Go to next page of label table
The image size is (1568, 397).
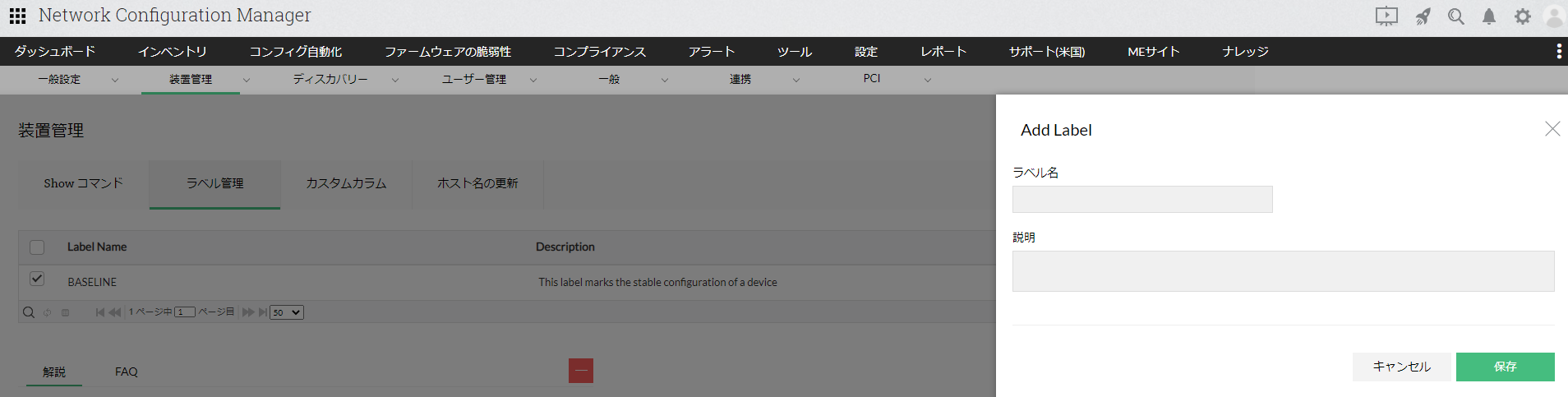pyautogui.click(x=248, y=312)
